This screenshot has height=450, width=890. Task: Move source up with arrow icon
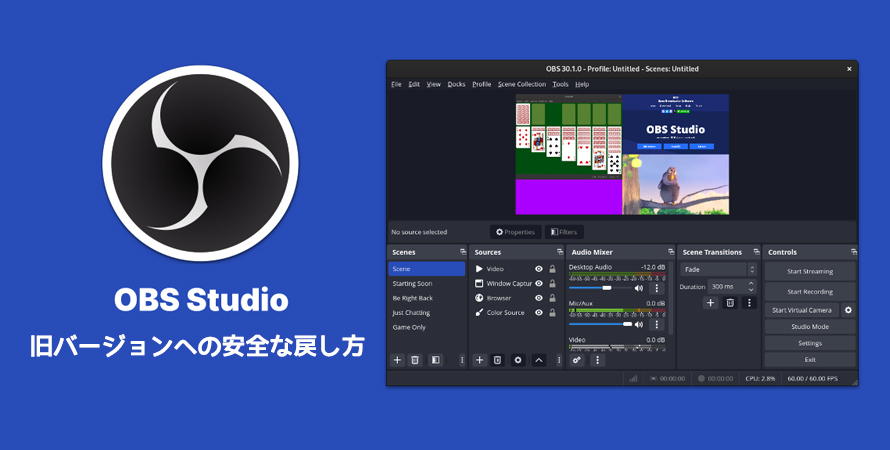pyautogui.click(x=539, y=360)
